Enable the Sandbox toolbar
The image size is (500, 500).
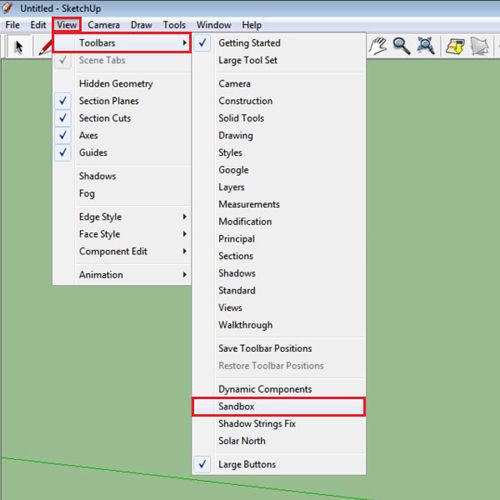click(x=279, y=406)
